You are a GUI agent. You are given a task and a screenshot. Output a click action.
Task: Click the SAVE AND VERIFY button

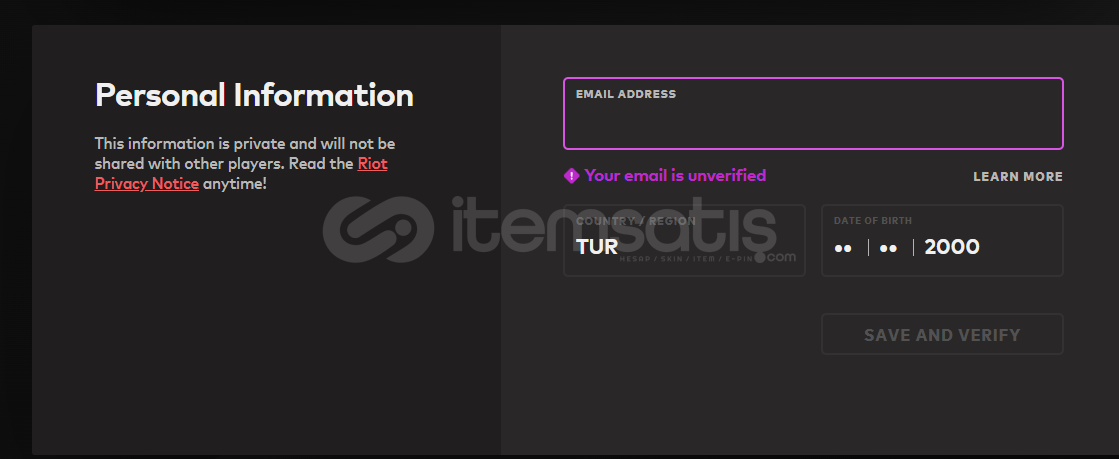click(x=942, y=334)
